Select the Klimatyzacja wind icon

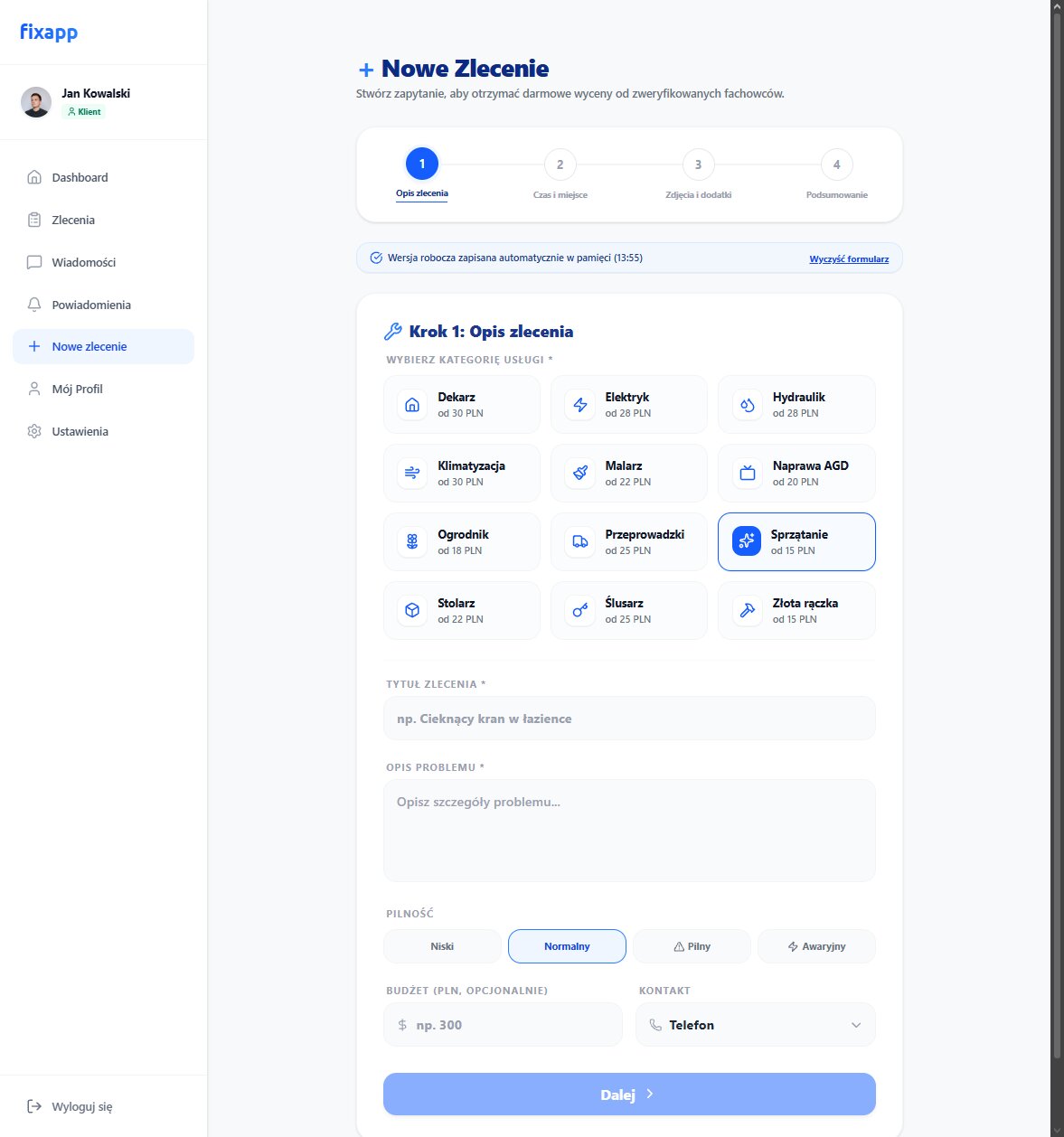412,473
